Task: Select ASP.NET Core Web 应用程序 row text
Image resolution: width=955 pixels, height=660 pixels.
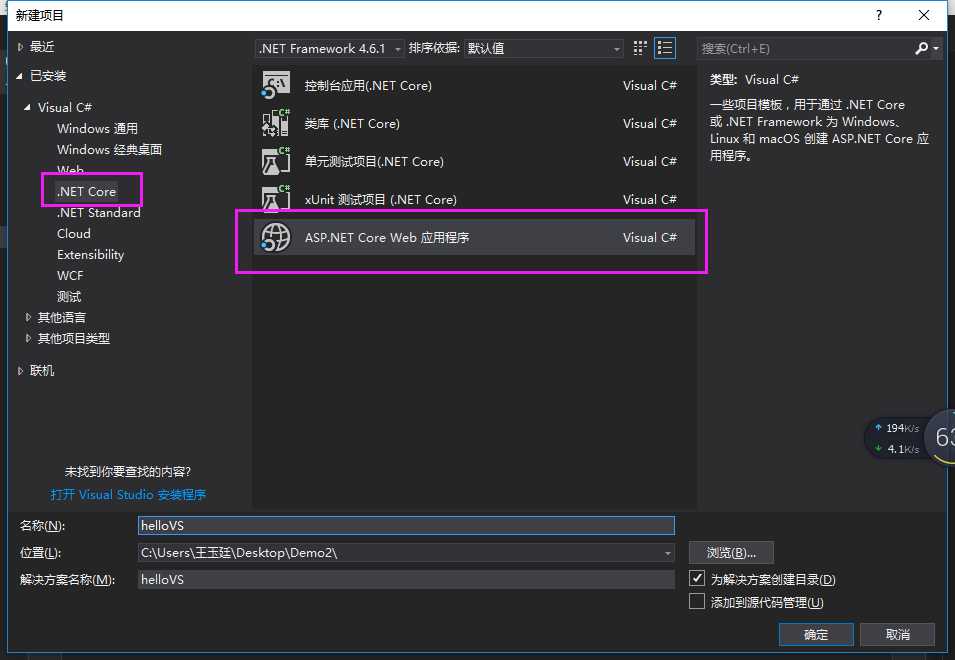Action: click(387, 237)
